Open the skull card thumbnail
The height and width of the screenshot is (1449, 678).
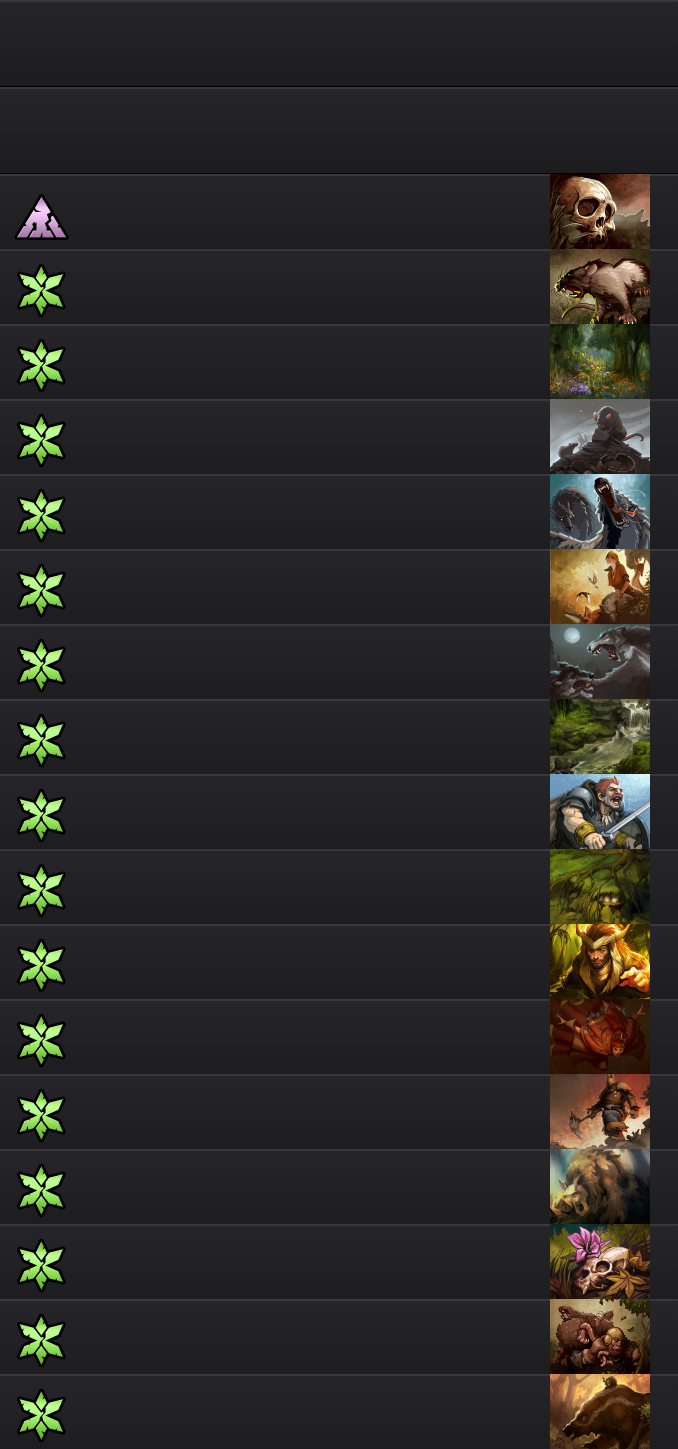600,212
